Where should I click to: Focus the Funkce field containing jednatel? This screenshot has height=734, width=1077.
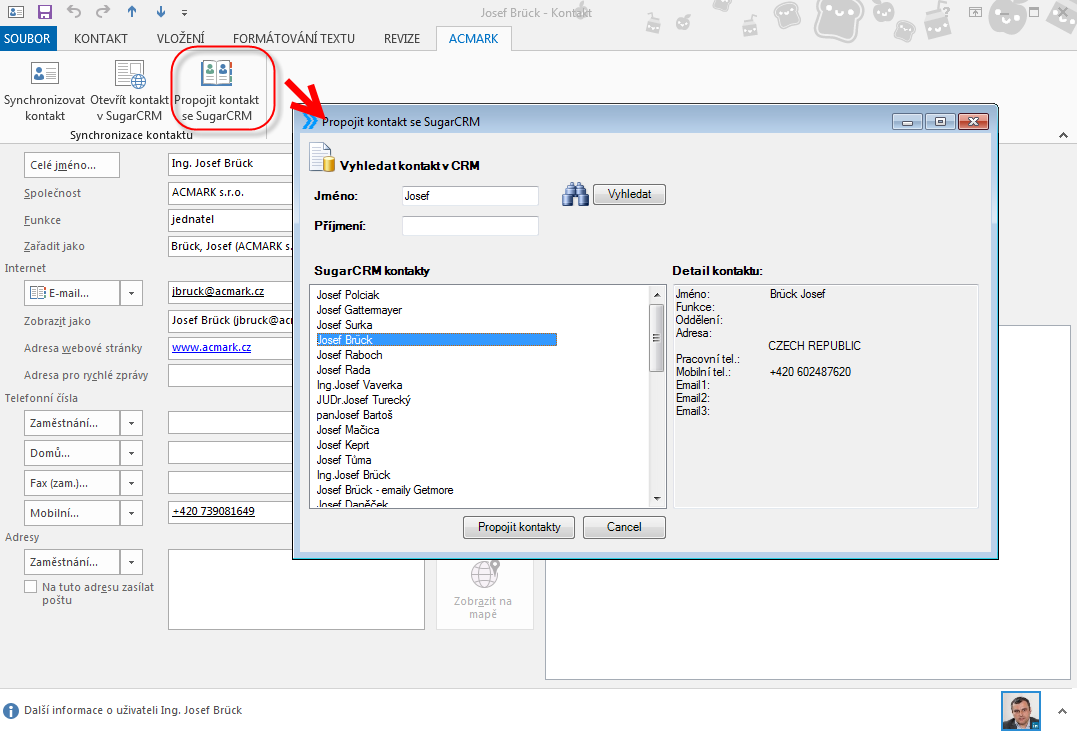coord(231,220)
